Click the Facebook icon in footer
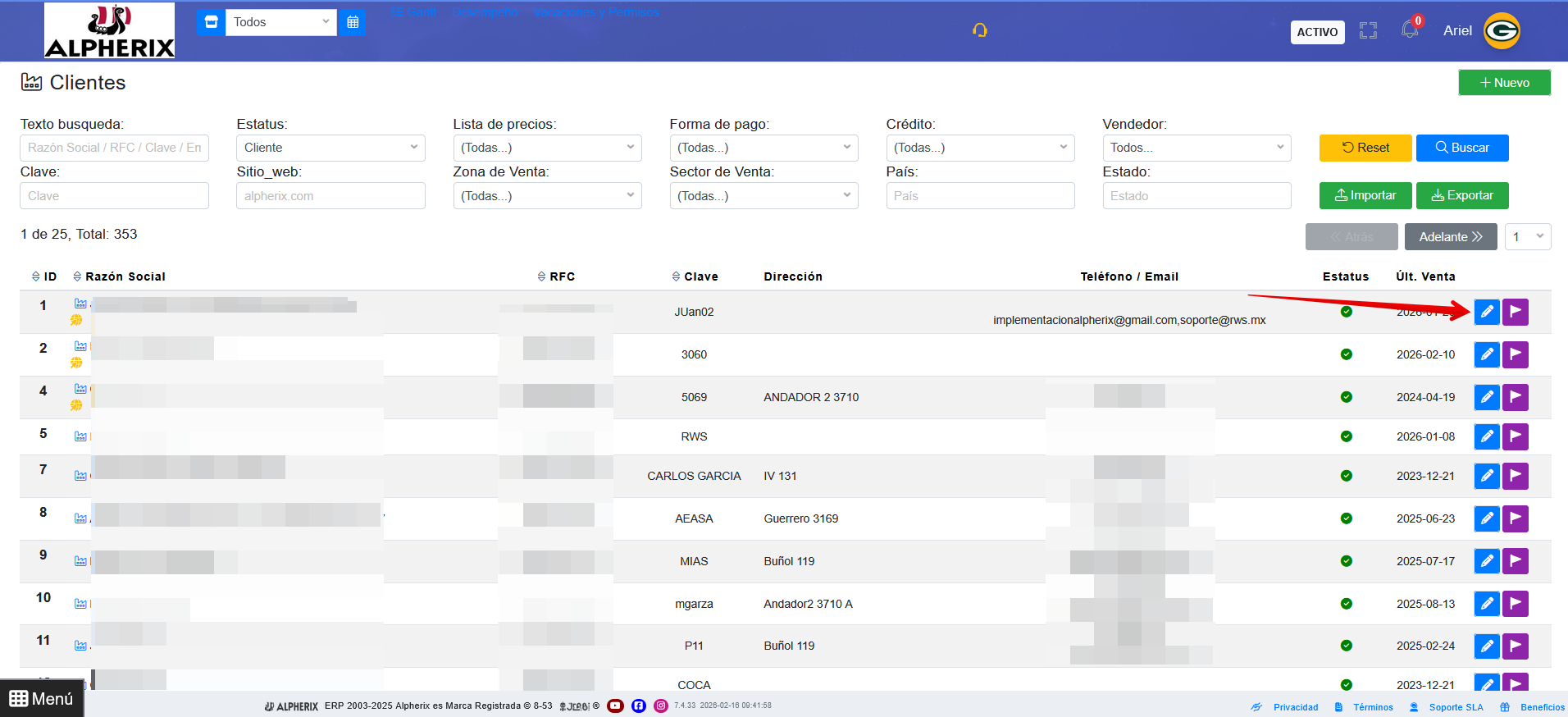The width and height of the screenshot is (1568, 717). 639,706
